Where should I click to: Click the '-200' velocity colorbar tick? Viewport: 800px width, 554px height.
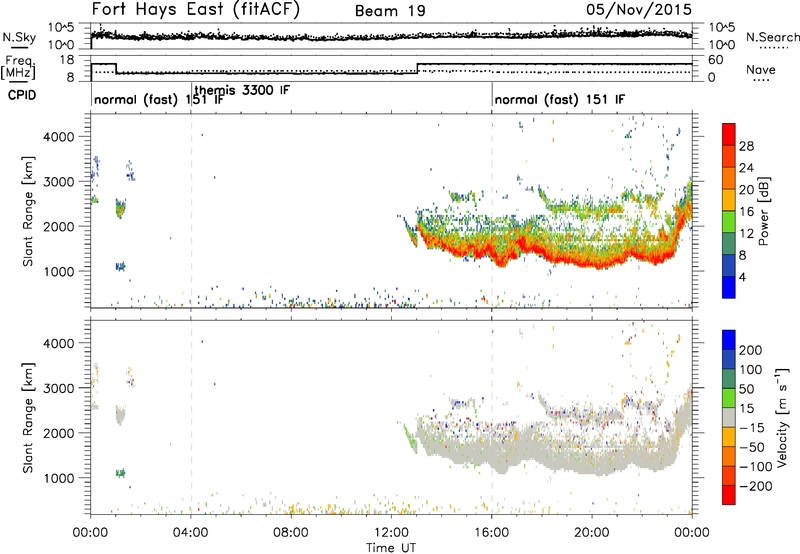[754, 486]
